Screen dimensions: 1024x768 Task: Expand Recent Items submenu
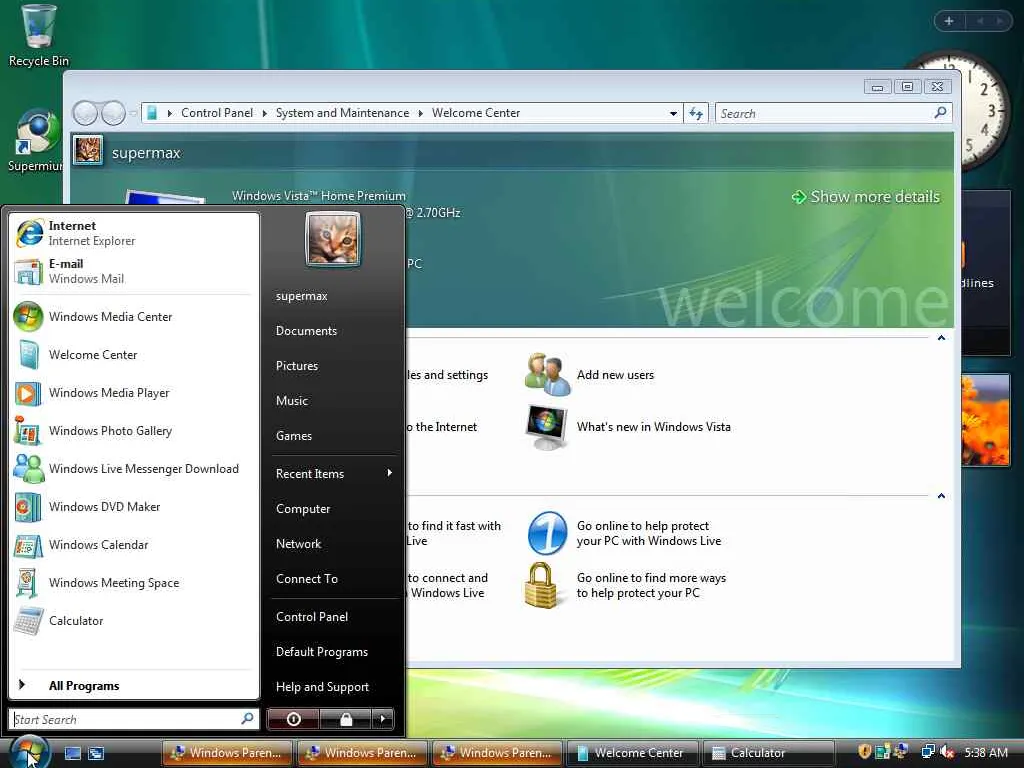click(333, 473)
